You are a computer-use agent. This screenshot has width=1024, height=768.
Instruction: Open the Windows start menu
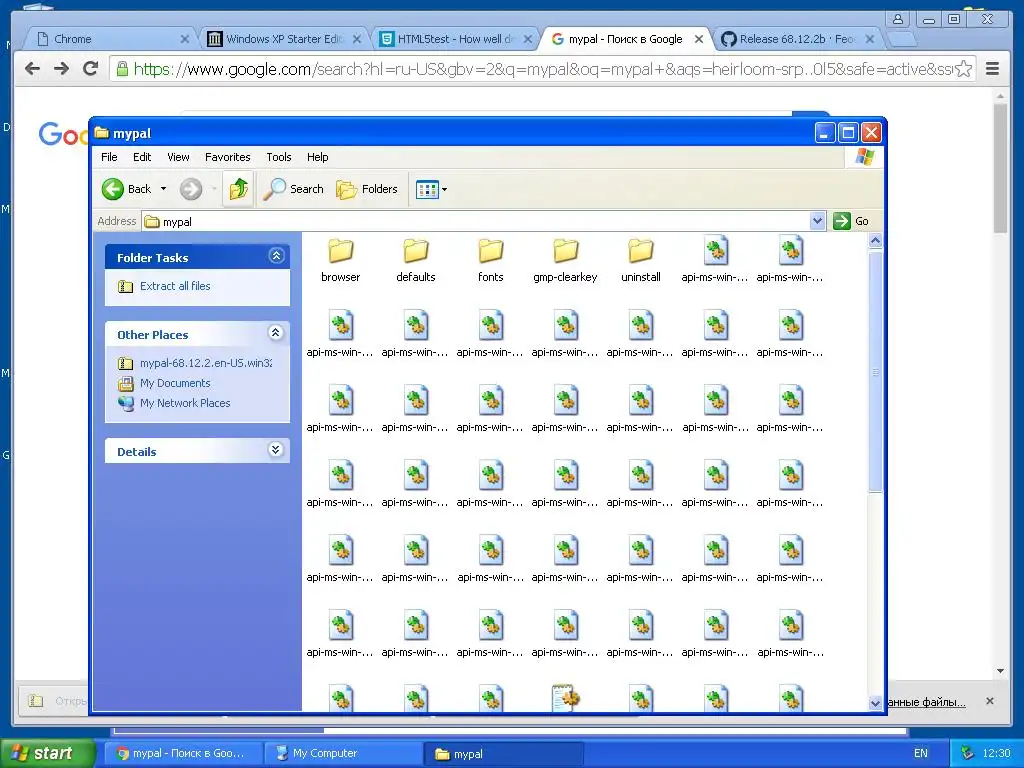46,753
